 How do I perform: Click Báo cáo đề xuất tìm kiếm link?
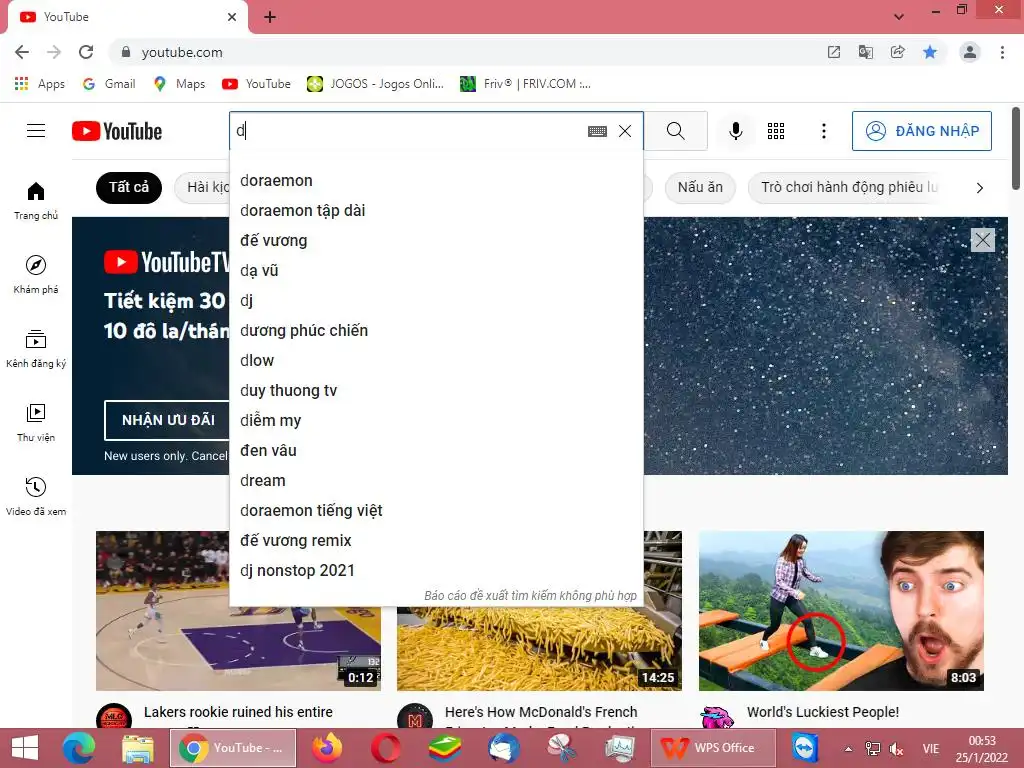tap(530, 596)
